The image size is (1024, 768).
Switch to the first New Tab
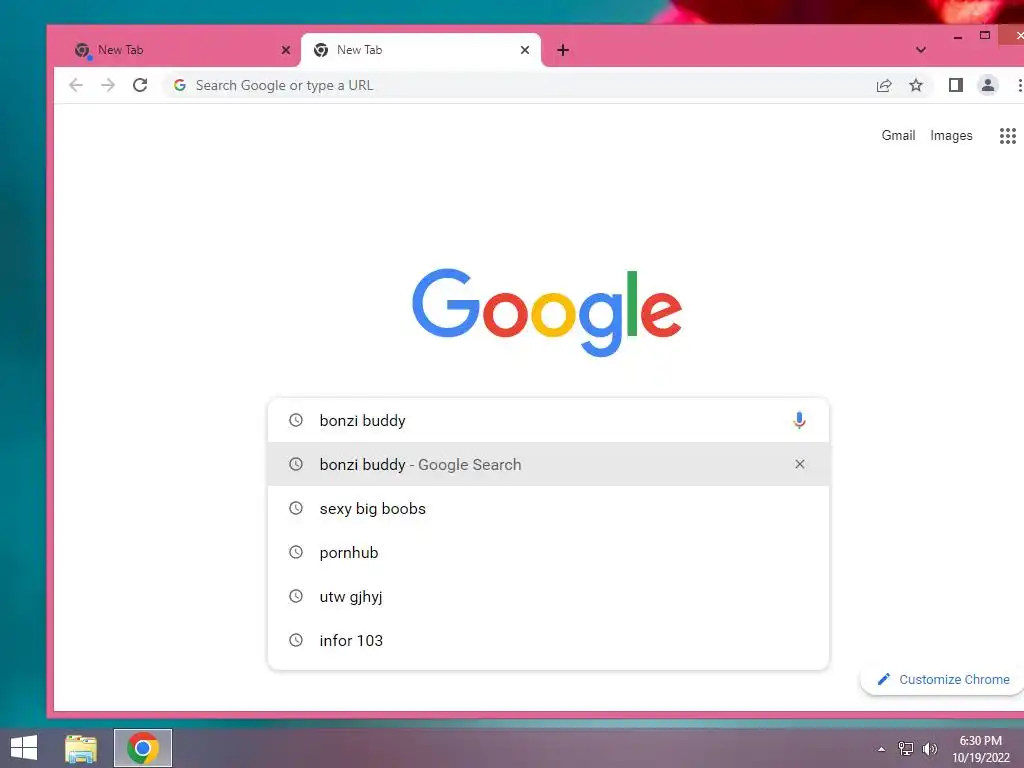[x=176, y=50]
